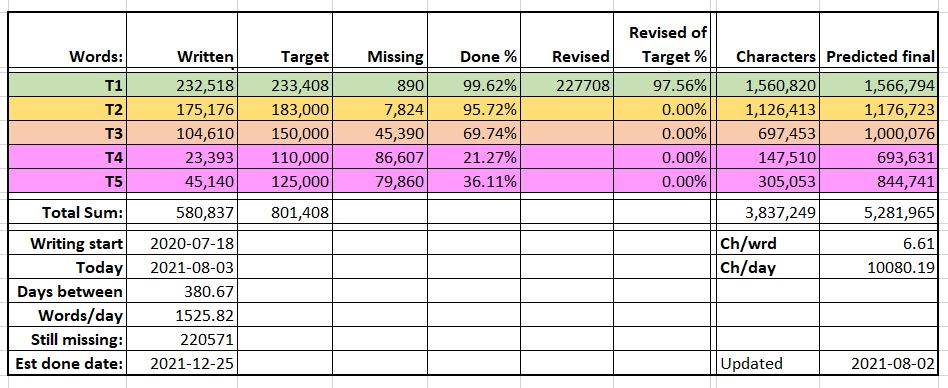Click Words/day value 1525.82
948x388 pixels.
(181, 315)
